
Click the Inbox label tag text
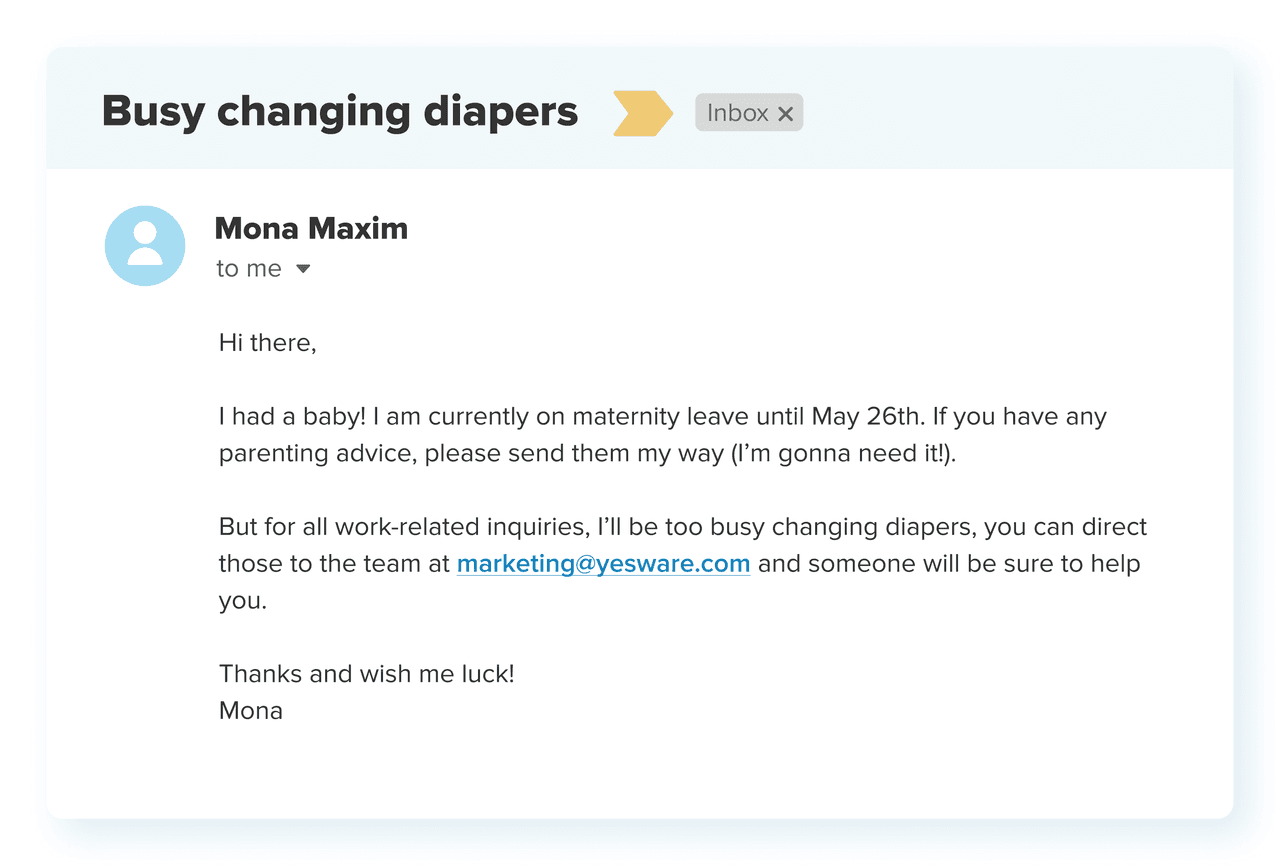737,113
